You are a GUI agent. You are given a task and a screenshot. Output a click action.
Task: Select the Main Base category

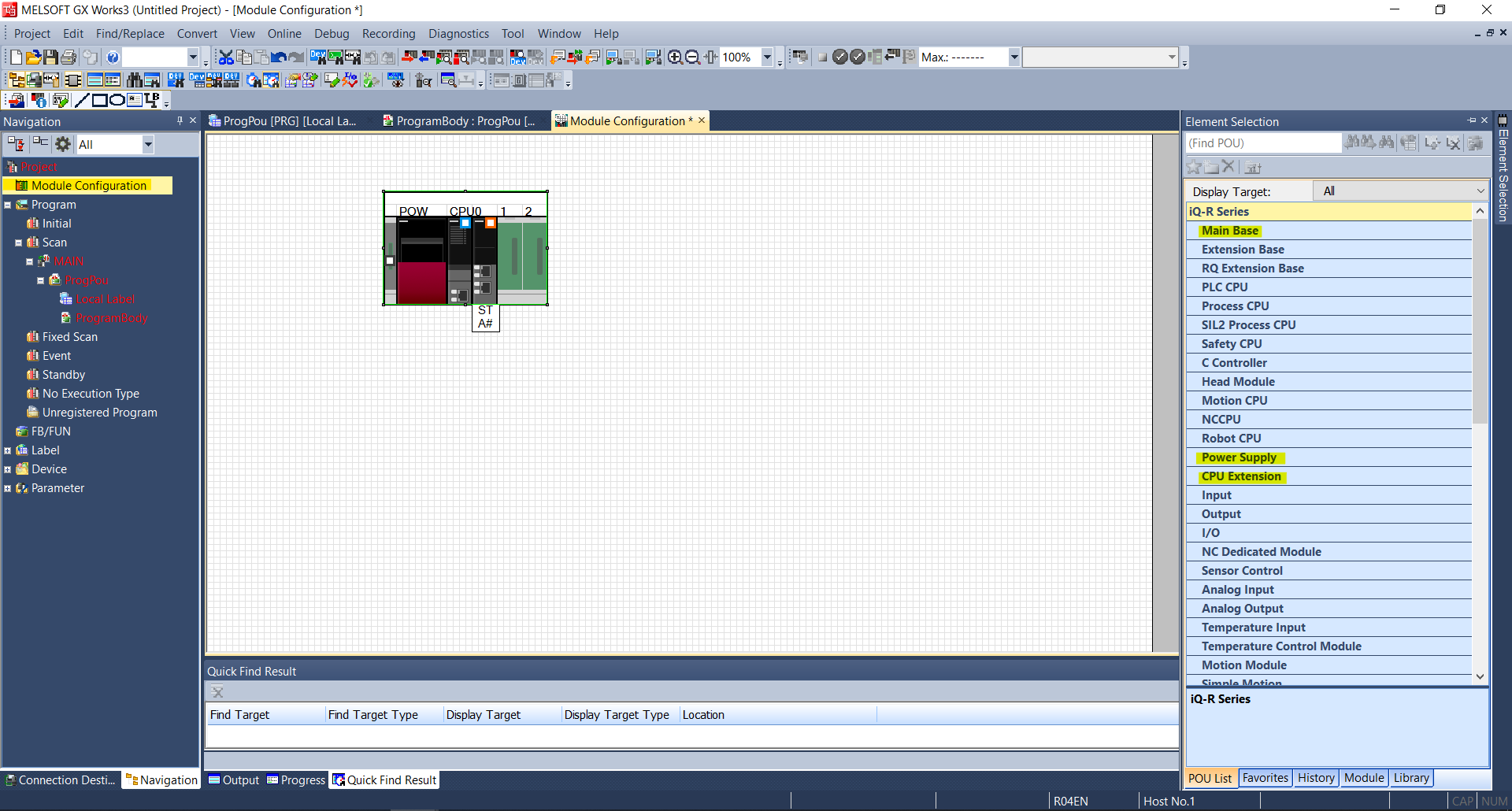[1329, 231]
